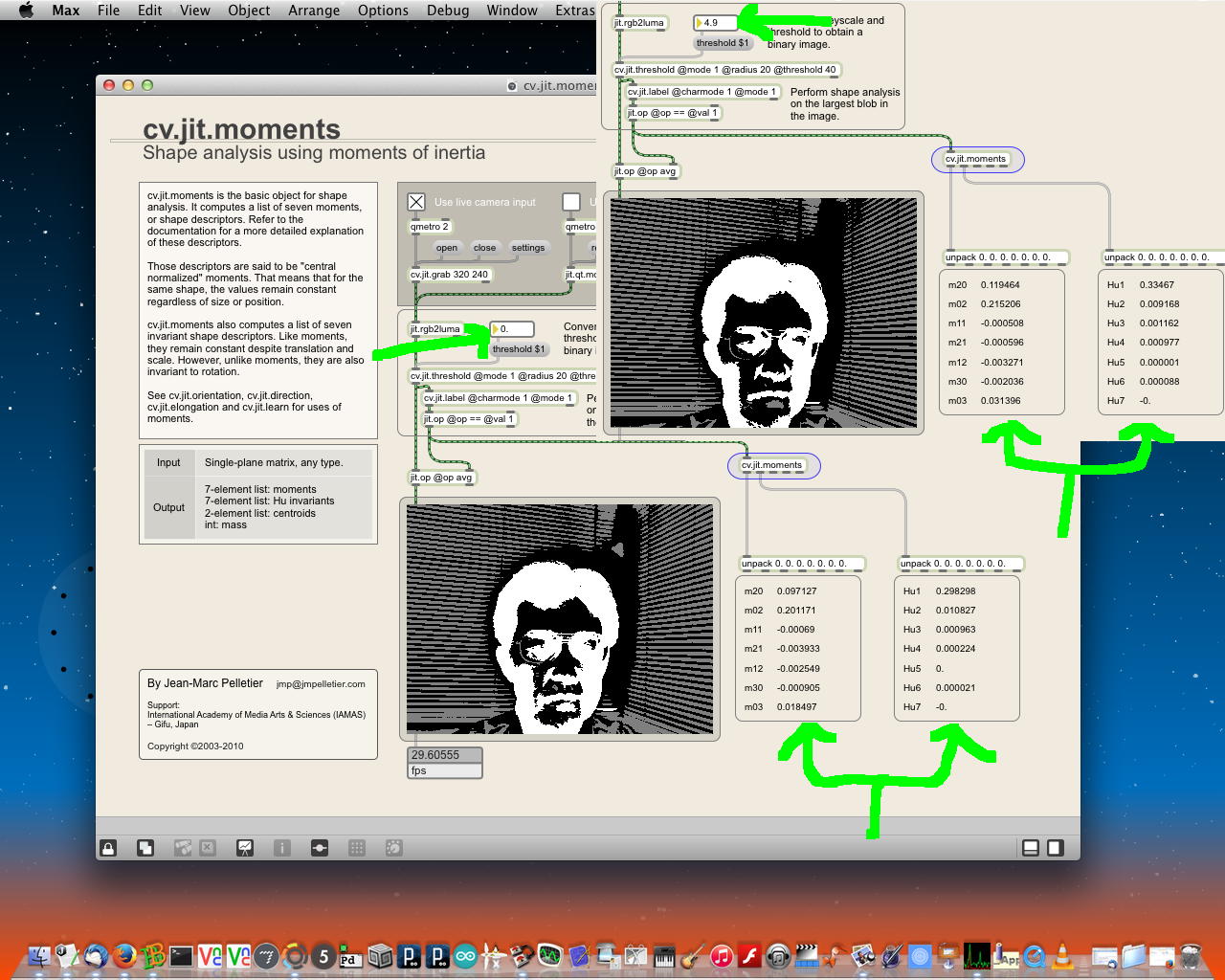Launch Thunderbird from the Dock
1225x980 pixels.
pyautogui.click(x=96, y=955)
